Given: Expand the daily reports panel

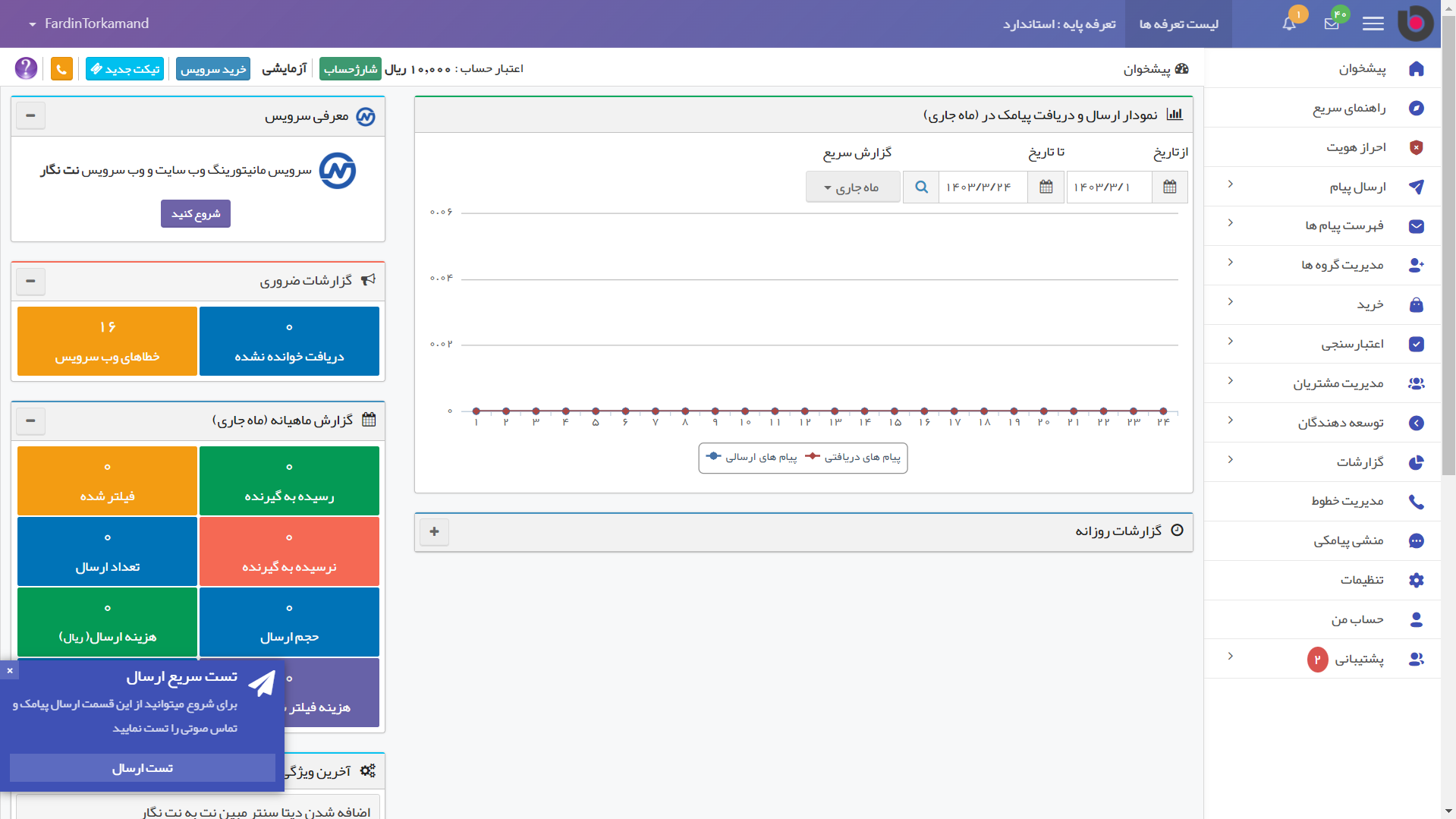Looking at the screenshot, I should tap(434, 532).
